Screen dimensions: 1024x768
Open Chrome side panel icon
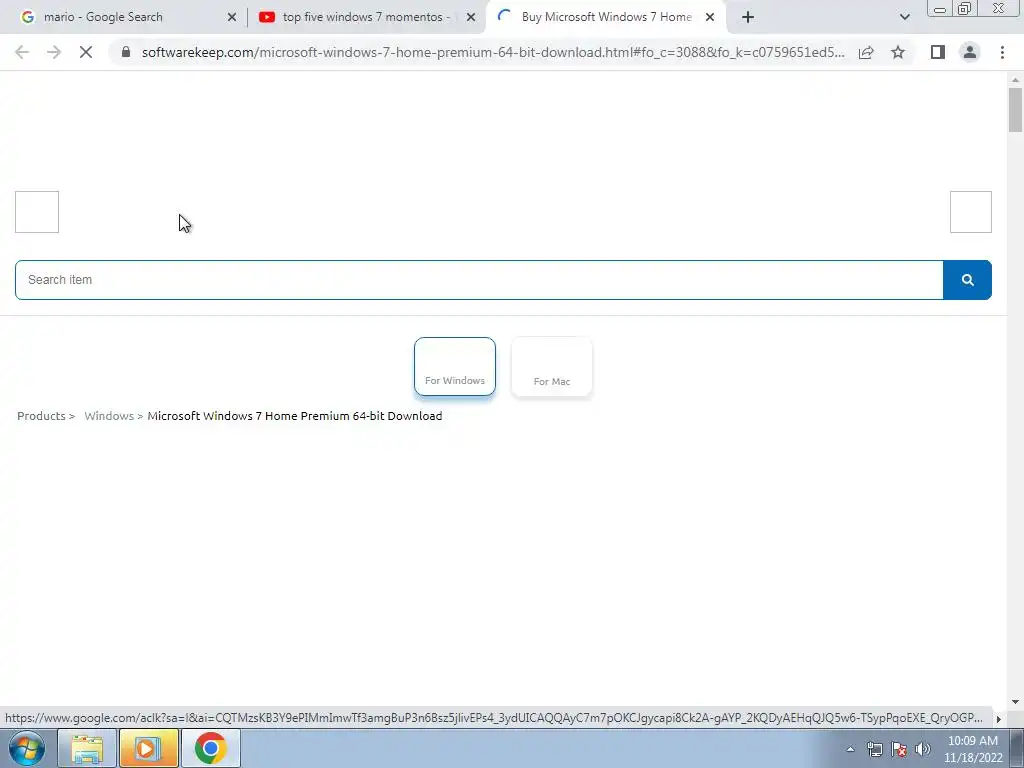tap(938, 52)
